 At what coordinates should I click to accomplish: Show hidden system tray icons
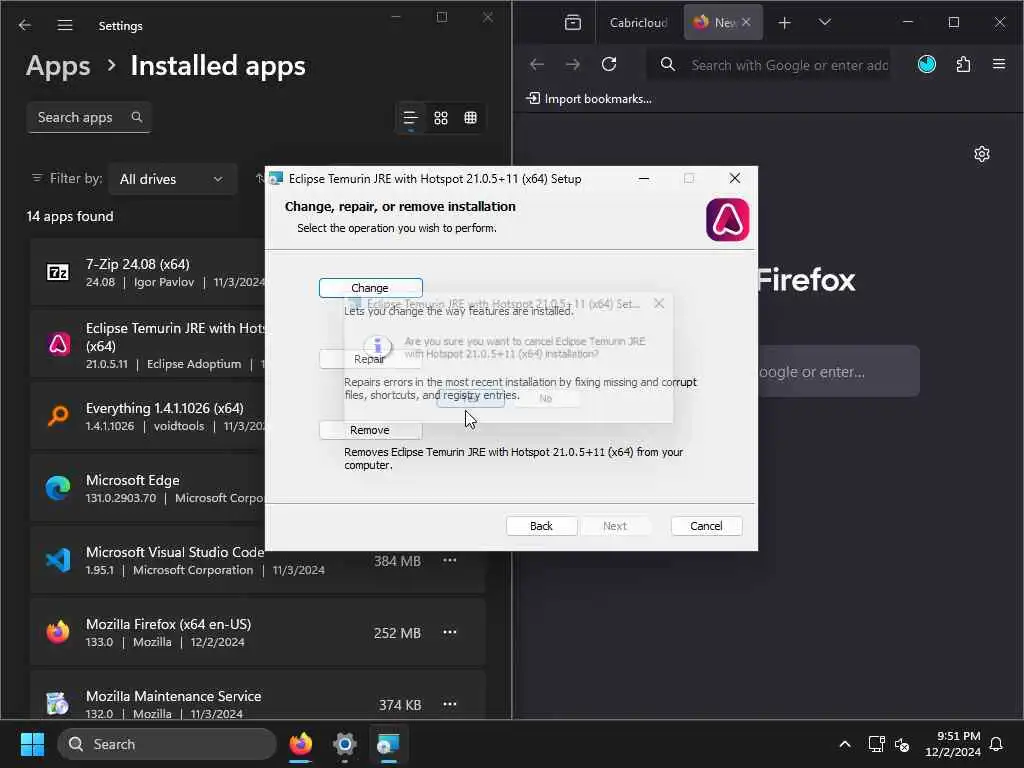click(x=844, y=744)
